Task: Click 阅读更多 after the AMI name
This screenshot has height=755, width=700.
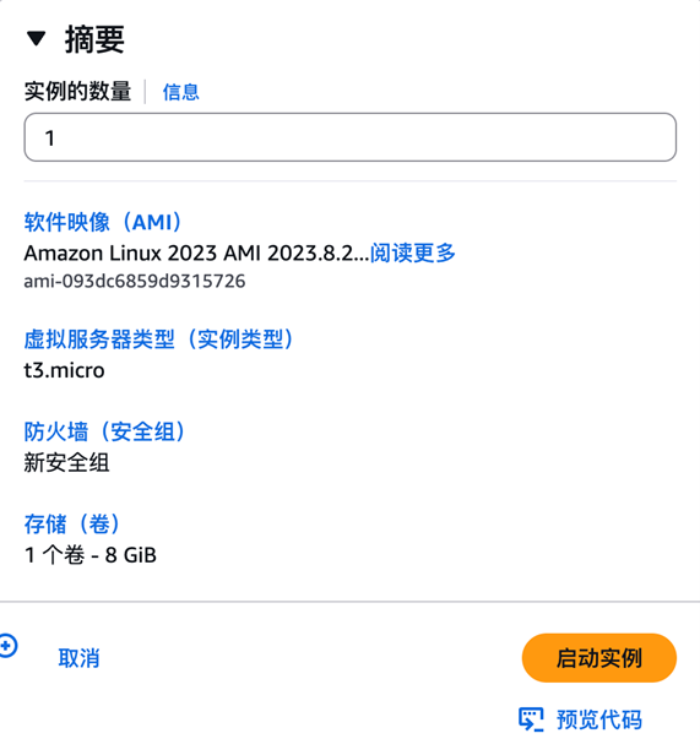Action: click(413, 253)
